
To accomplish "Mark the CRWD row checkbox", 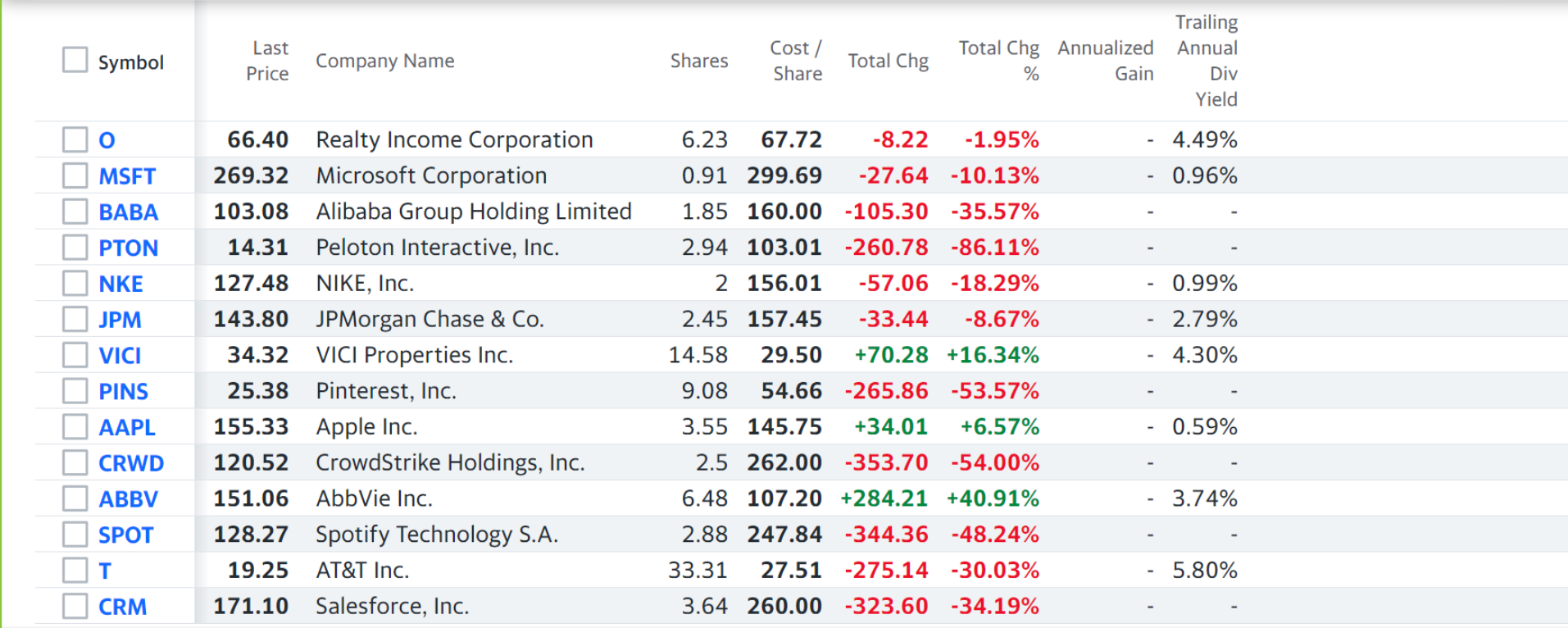I will tap(75, 462).
